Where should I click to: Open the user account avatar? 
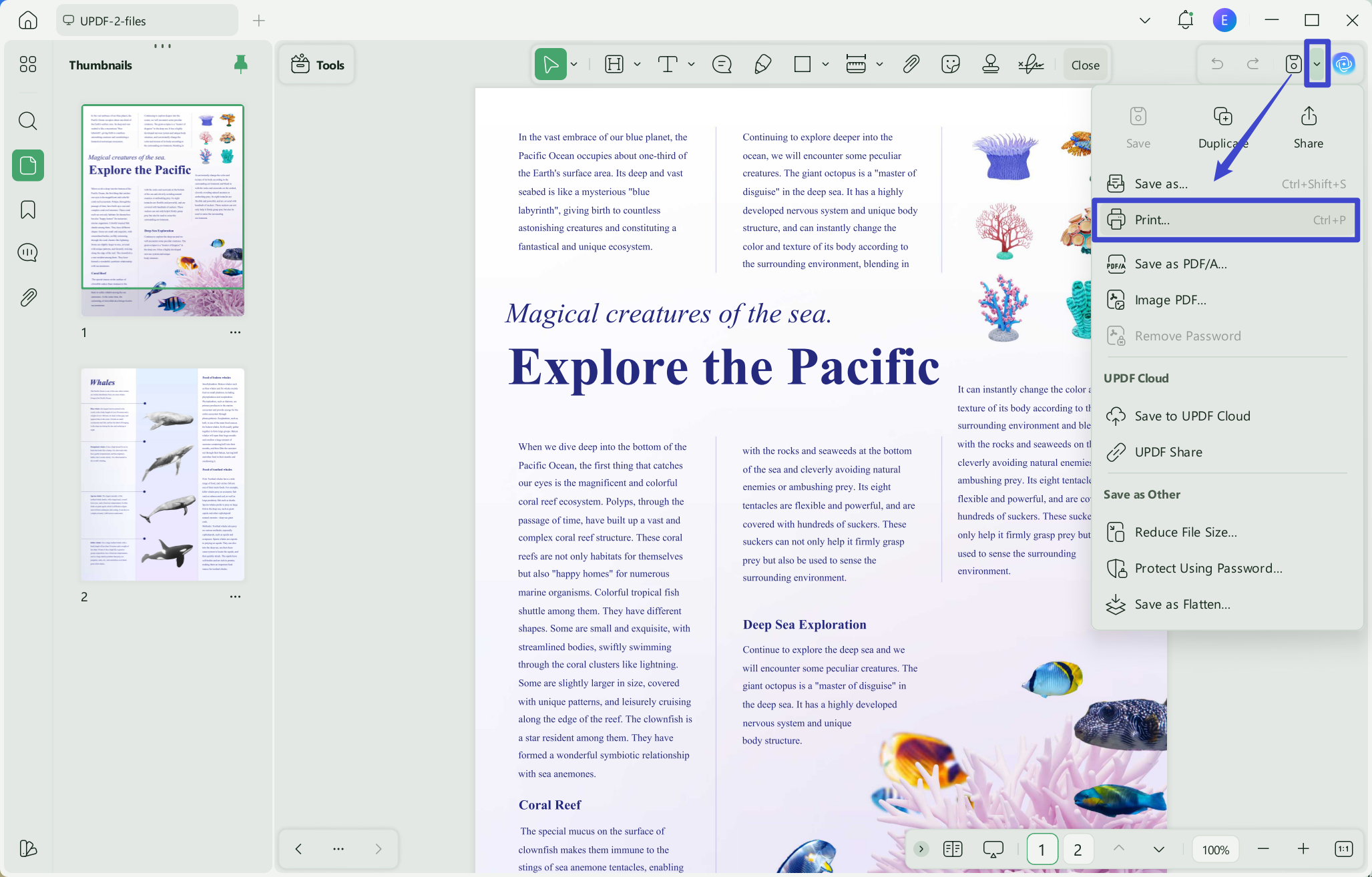pyautogui.click(x=1224, y=20)
